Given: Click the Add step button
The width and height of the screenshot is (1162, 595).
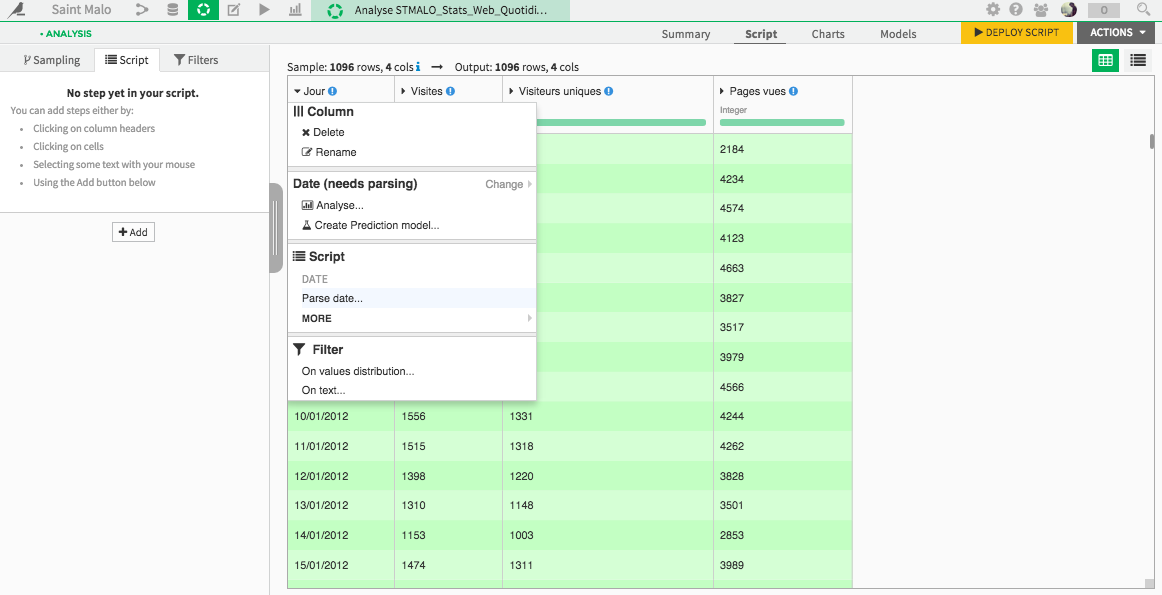Looking at the screenshot, I should click(133, 231).
